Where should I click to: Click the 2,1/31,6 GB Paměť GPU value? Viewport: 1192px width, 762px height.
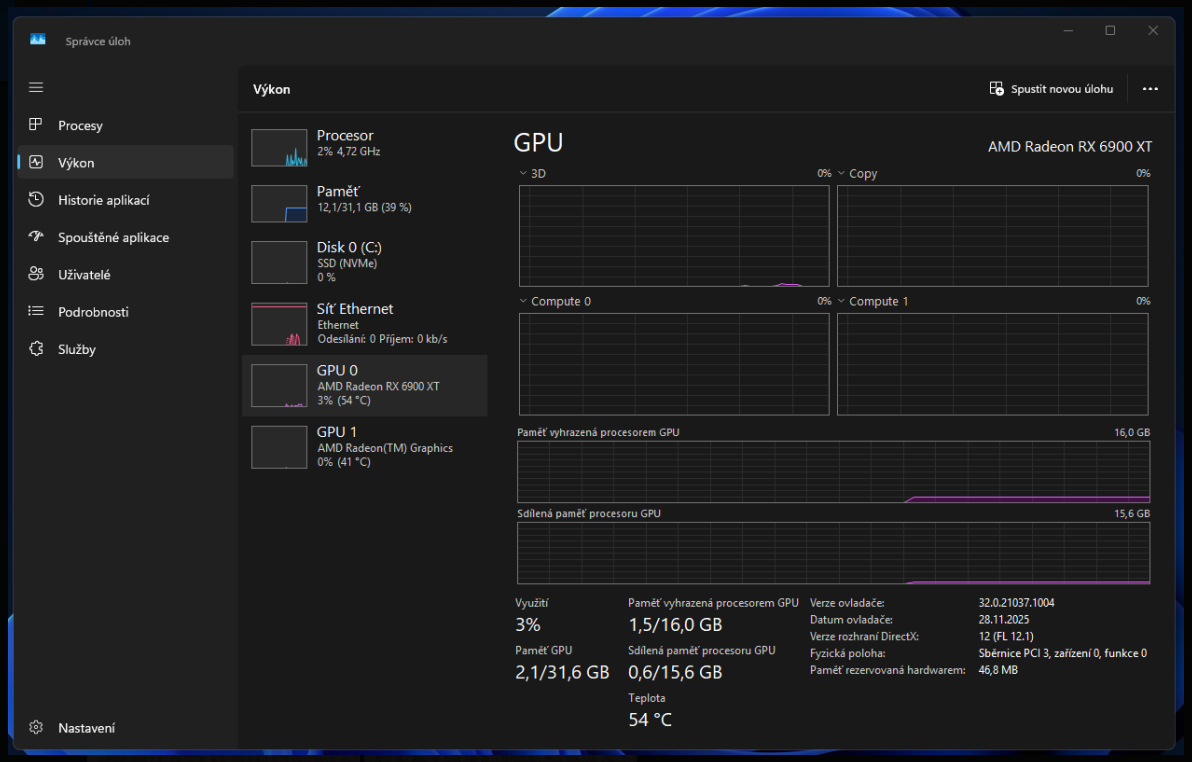pos(563,672)
